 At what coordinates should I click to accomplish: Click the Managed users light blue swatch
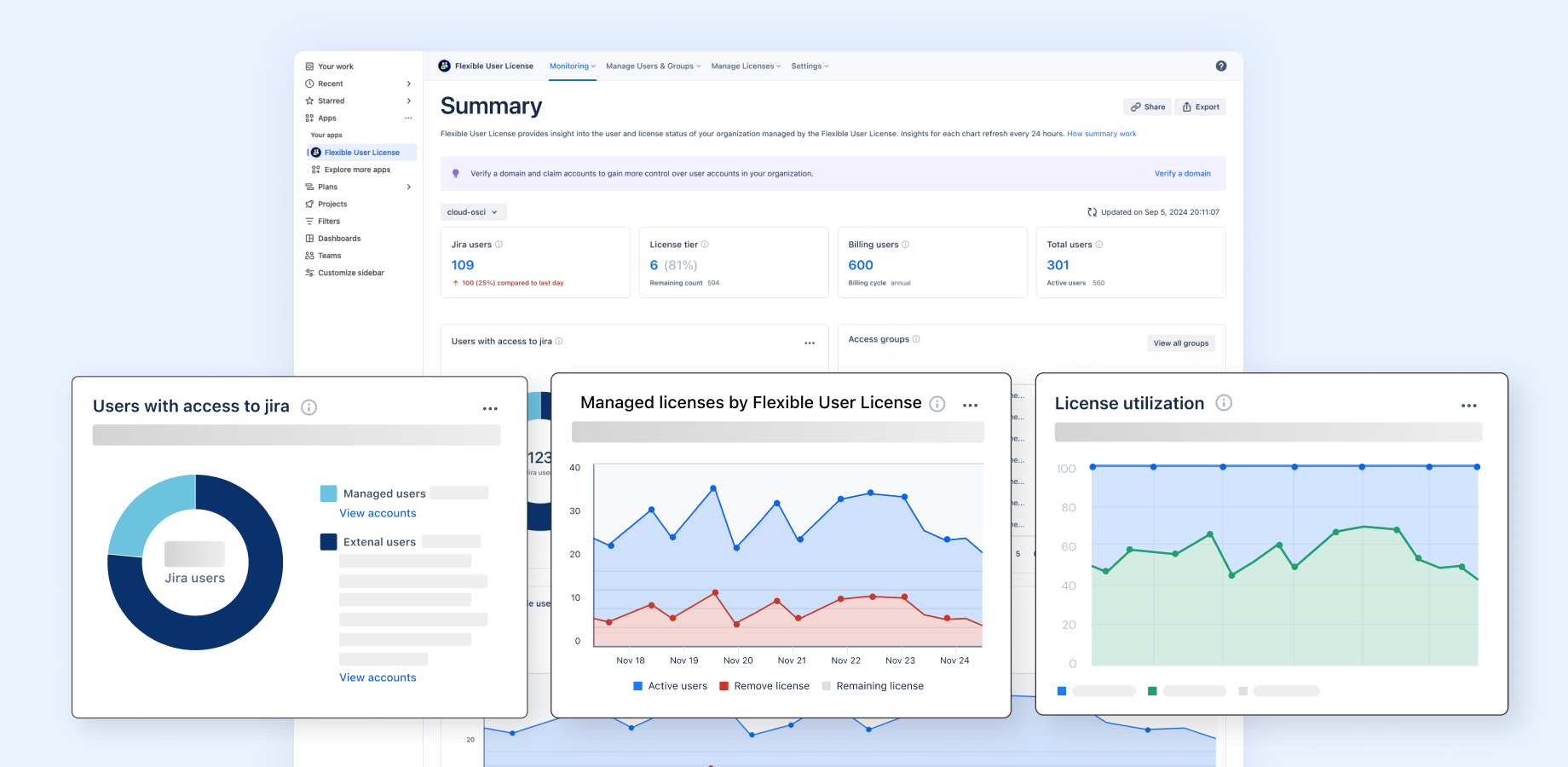328,493
